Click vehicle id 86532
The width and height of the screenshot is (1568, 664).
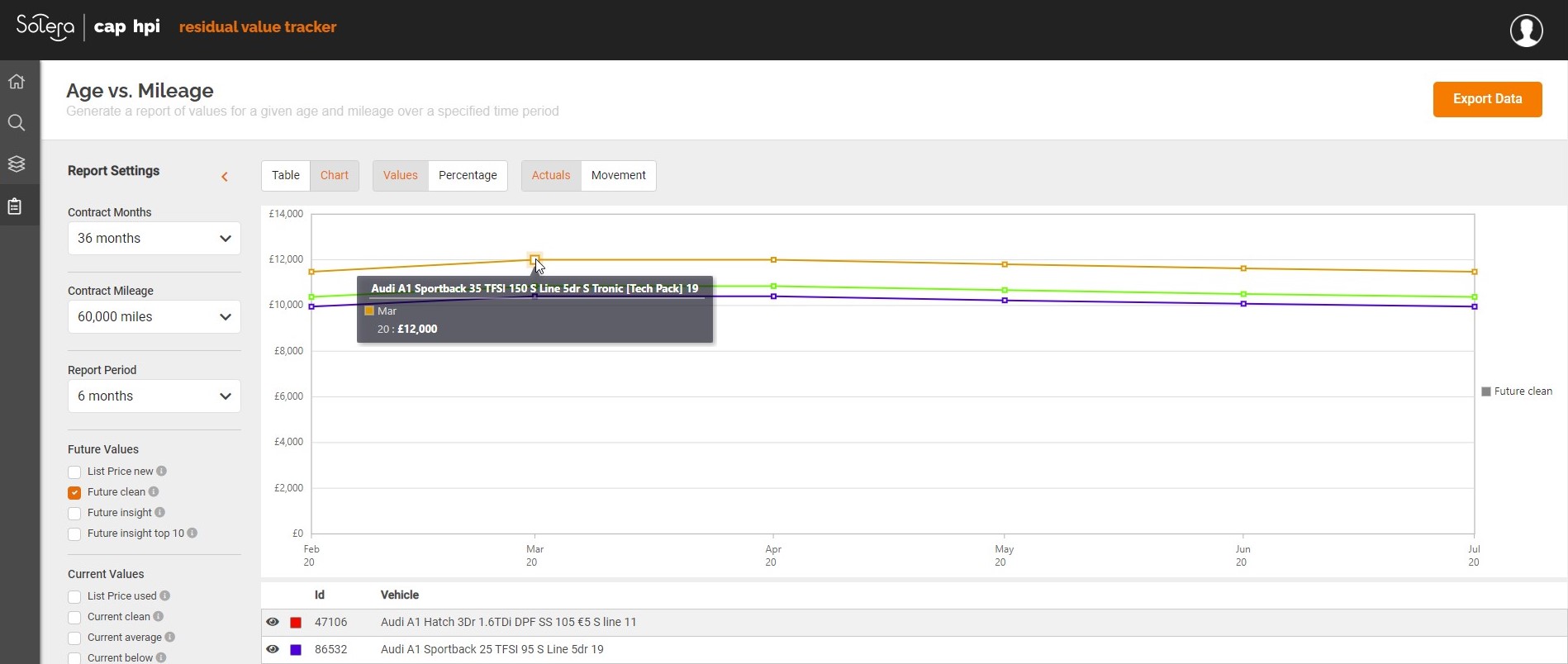click(331, 649)
